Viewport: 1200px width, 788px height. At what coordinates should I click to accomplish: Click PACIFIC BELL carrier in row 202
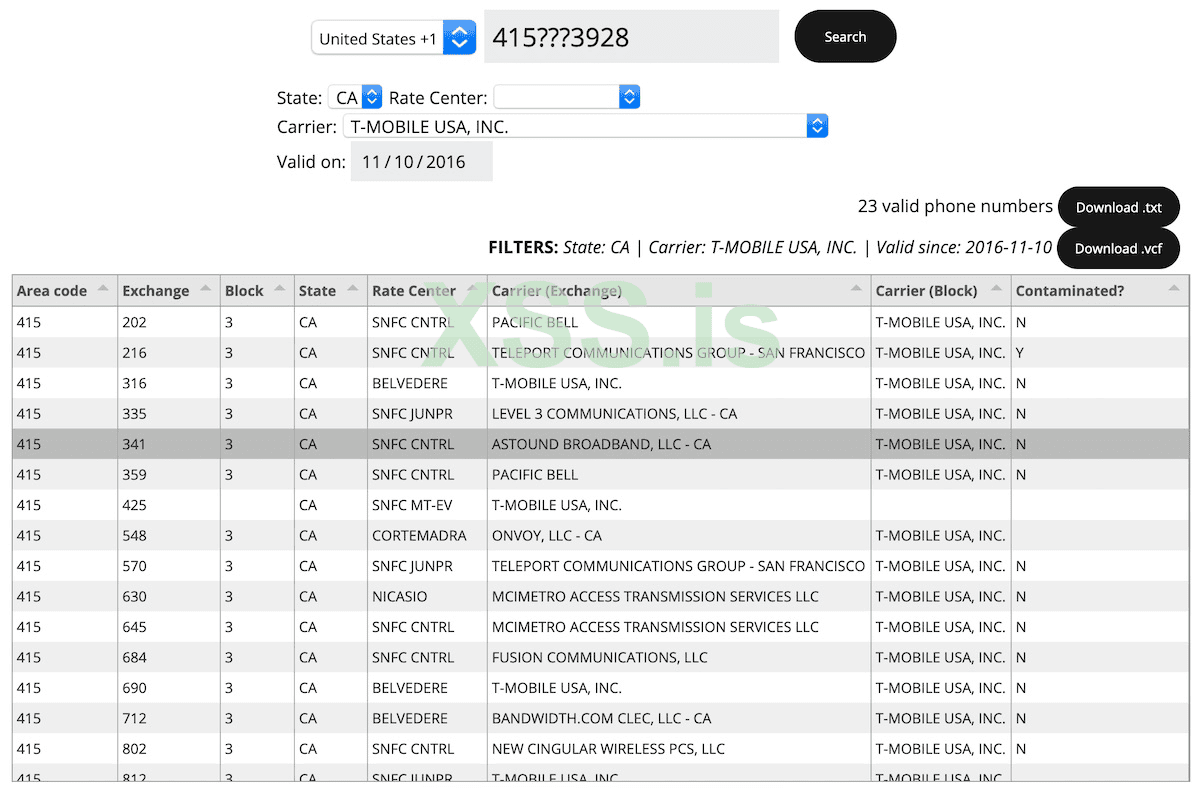point(679,322)
